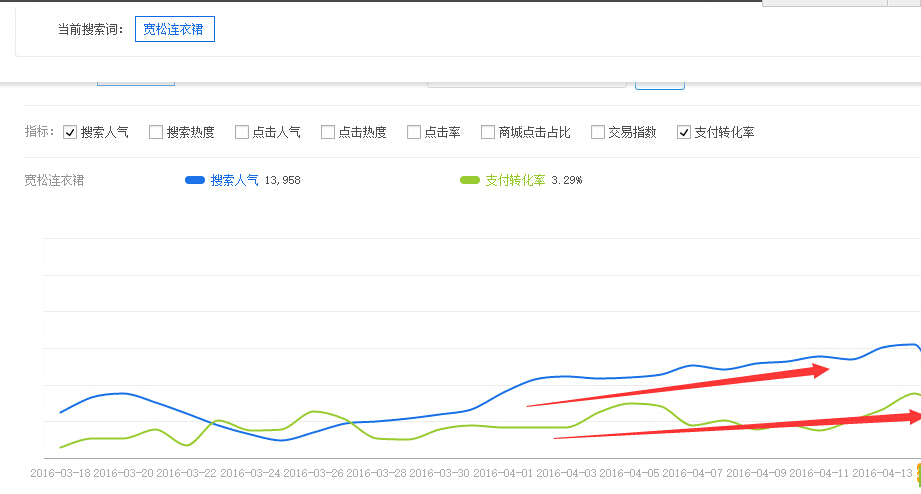921x494 pixels.
Task: Click the 2016-04-01 date on the axis
Action: point(504,472)
